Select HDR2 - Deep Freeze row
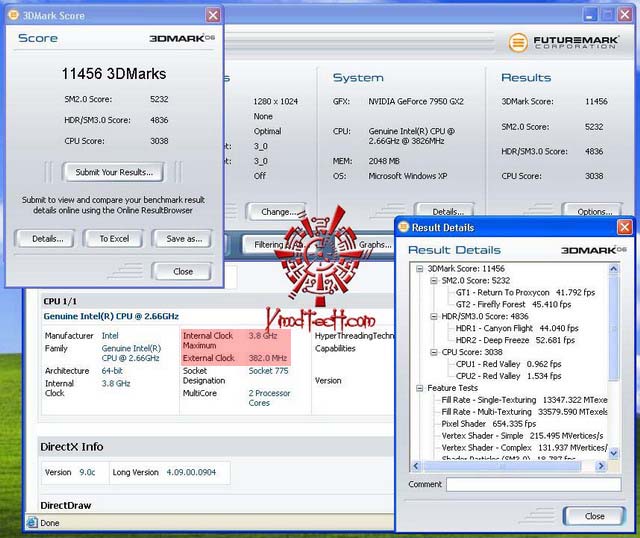This screenshot has width=640, height=538. click(515, 340)
